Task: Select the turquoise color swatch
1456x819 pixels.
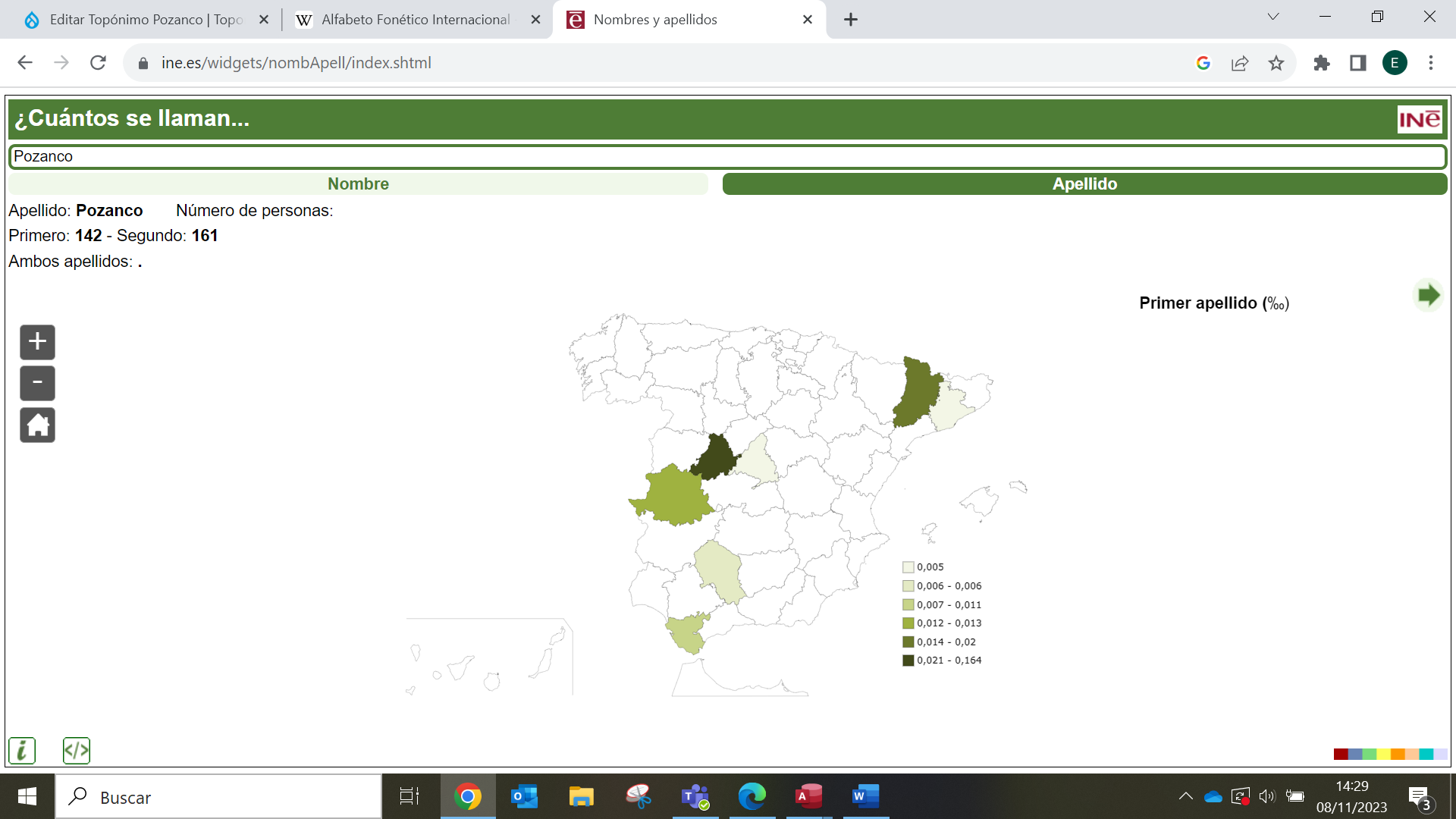Action: click(1426, 754)
